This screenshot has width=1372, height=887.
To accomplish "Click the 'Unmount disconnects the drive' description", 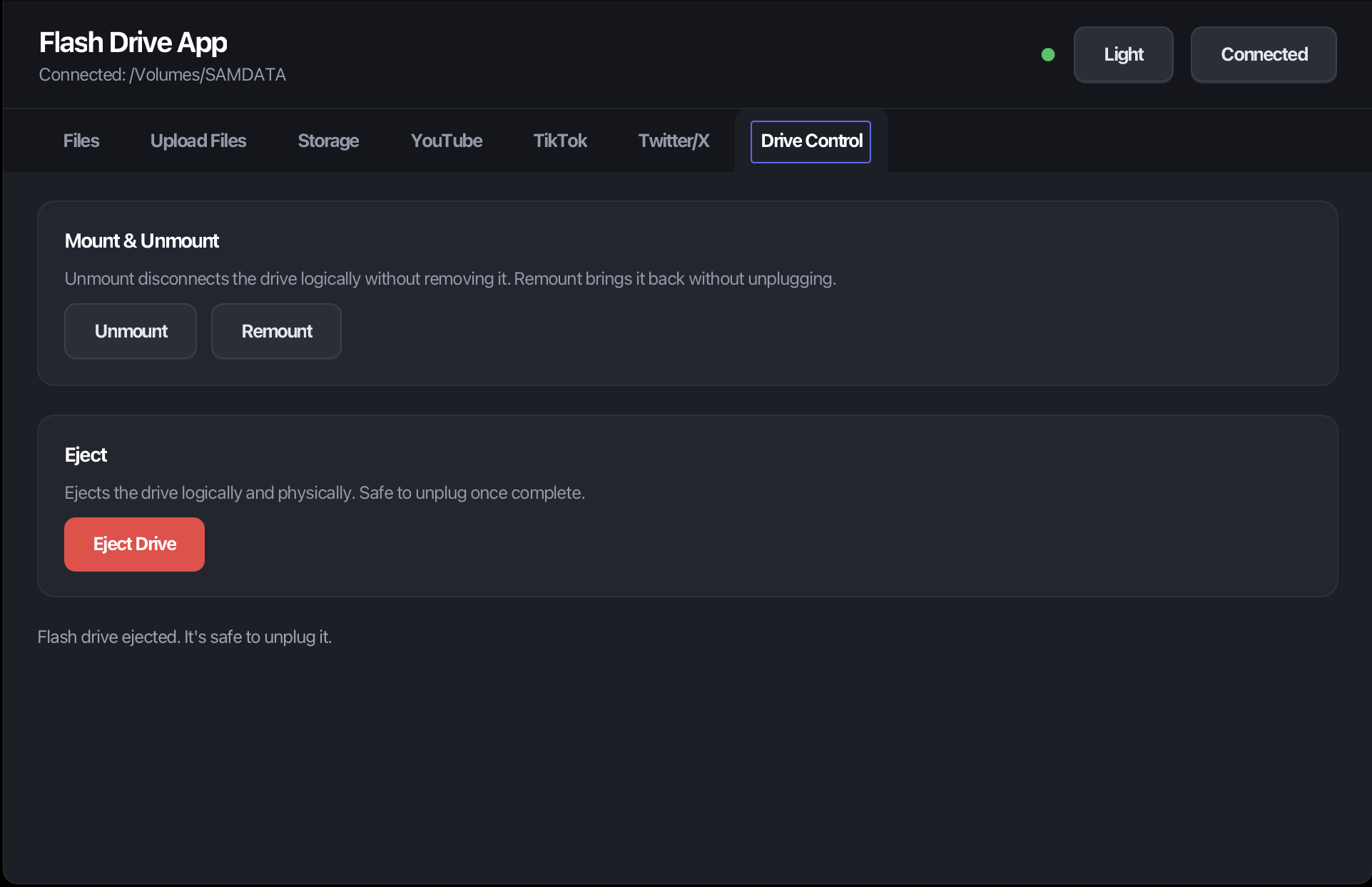I will click(450, 279).
